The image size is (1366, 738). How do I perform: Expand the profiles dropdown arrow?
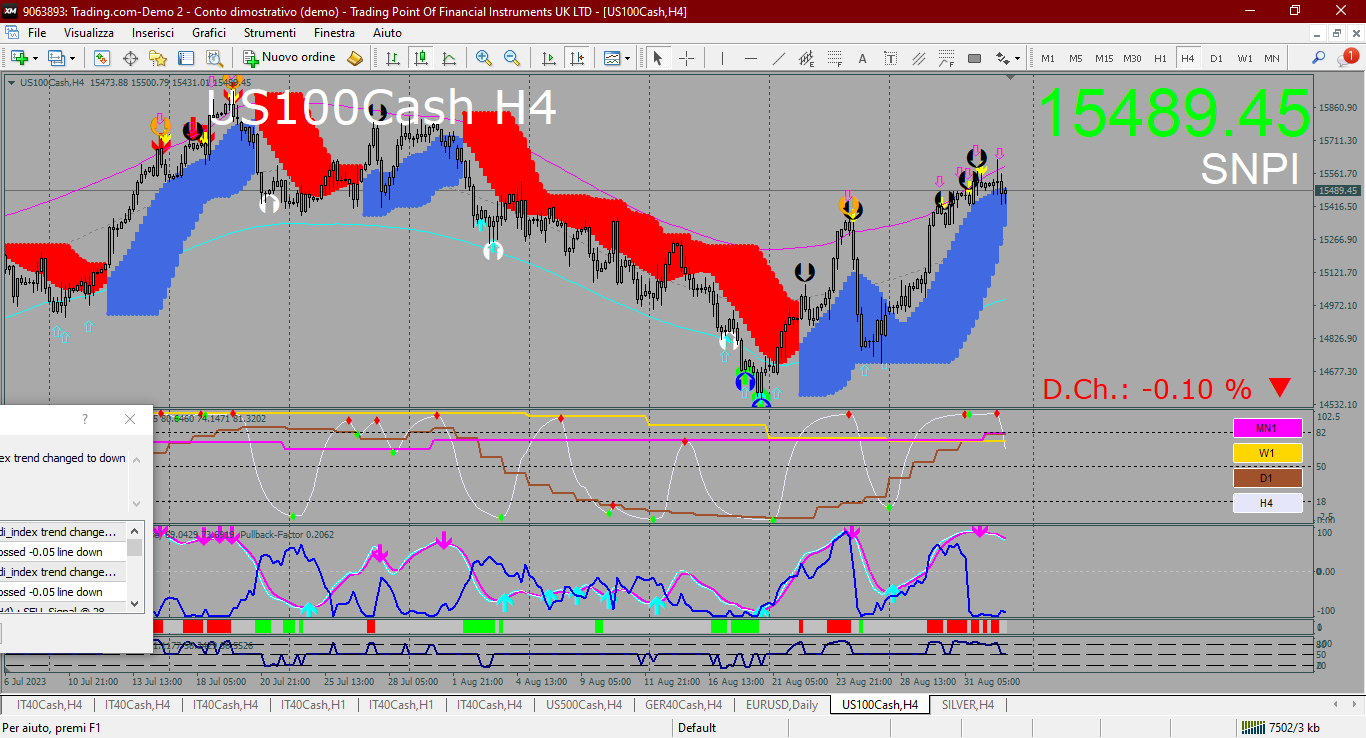pyautogui.click(x=73, y=58)
